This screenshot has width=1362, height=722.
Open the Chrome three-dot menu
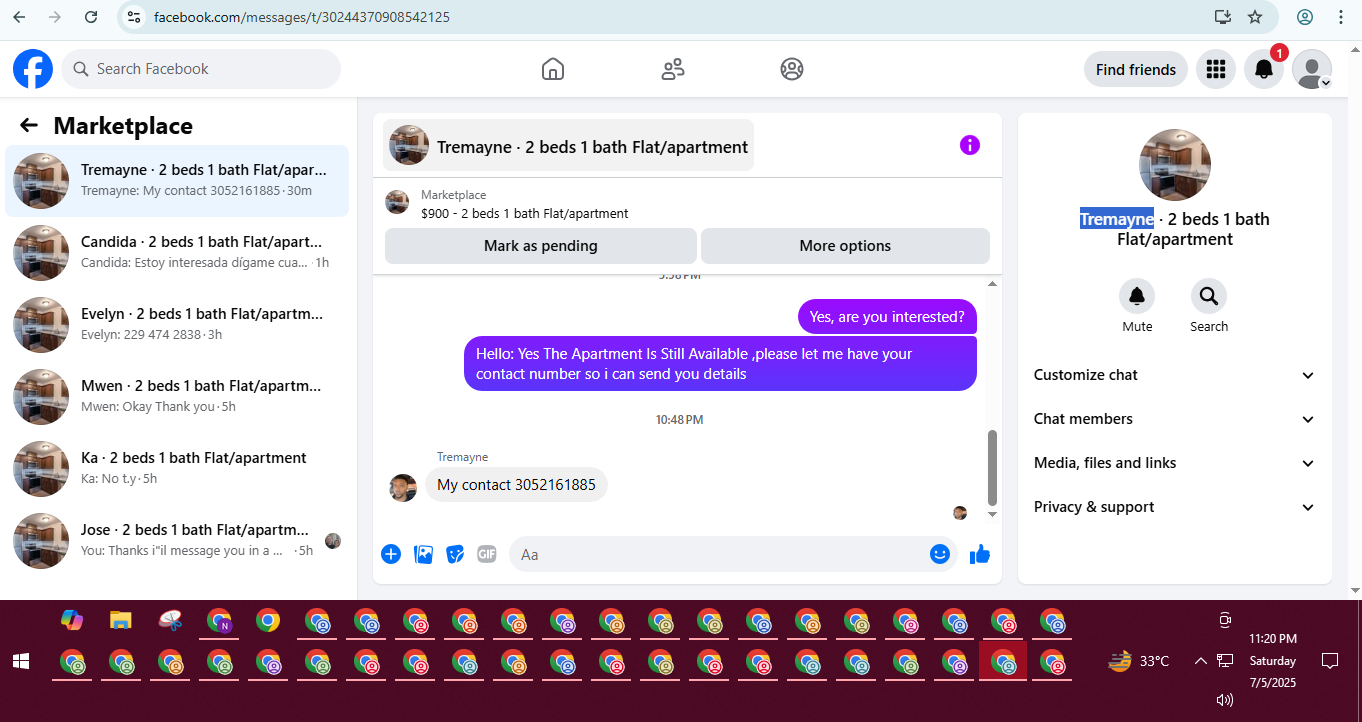point(1341,17)
